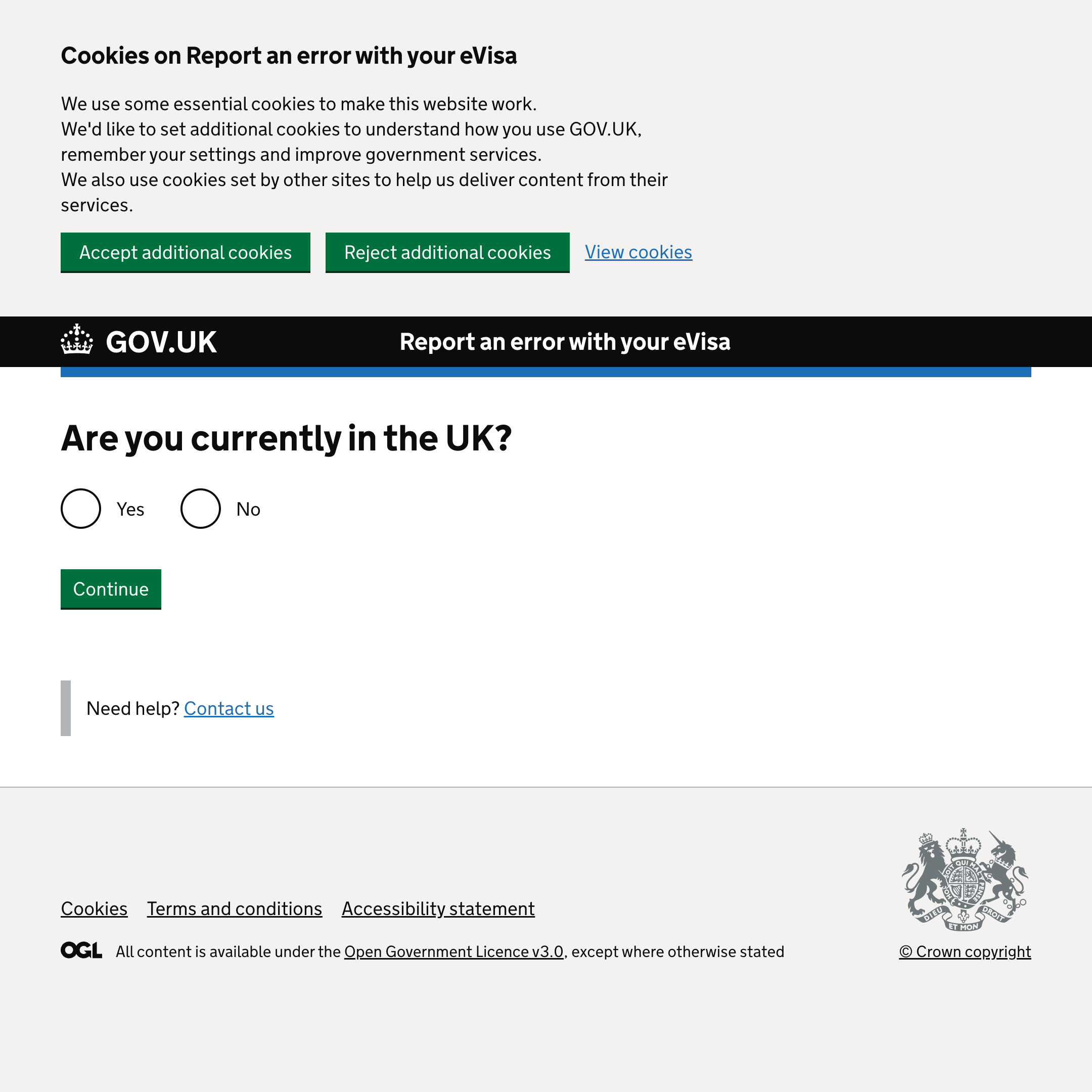Screen dimensions: 1092x1092
Task: Click the Open Government Licence v3.0 link
Action: (x=454, y=951)
